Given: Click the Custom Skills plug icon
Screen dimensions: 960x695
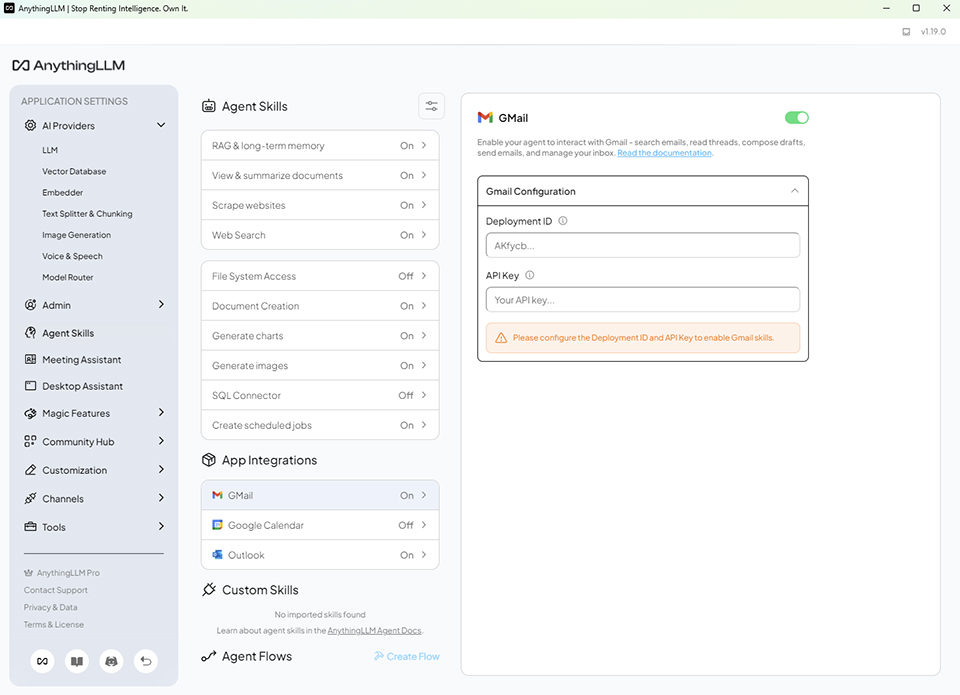Looking at the screenshot, I should tap(209, 590).
